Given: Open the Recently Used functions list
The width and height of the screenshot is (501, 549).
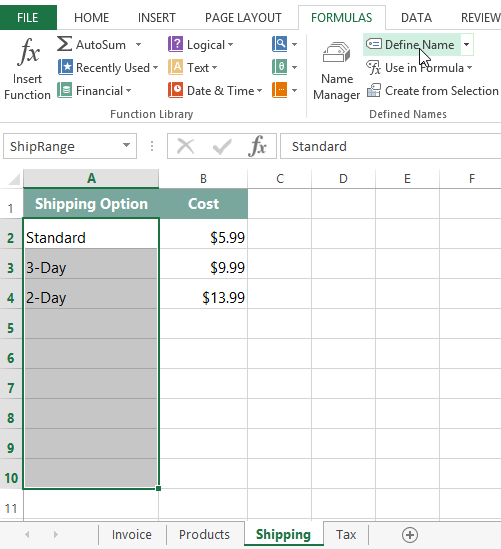Looking at the screenshot, I should (x=108, y=68).
